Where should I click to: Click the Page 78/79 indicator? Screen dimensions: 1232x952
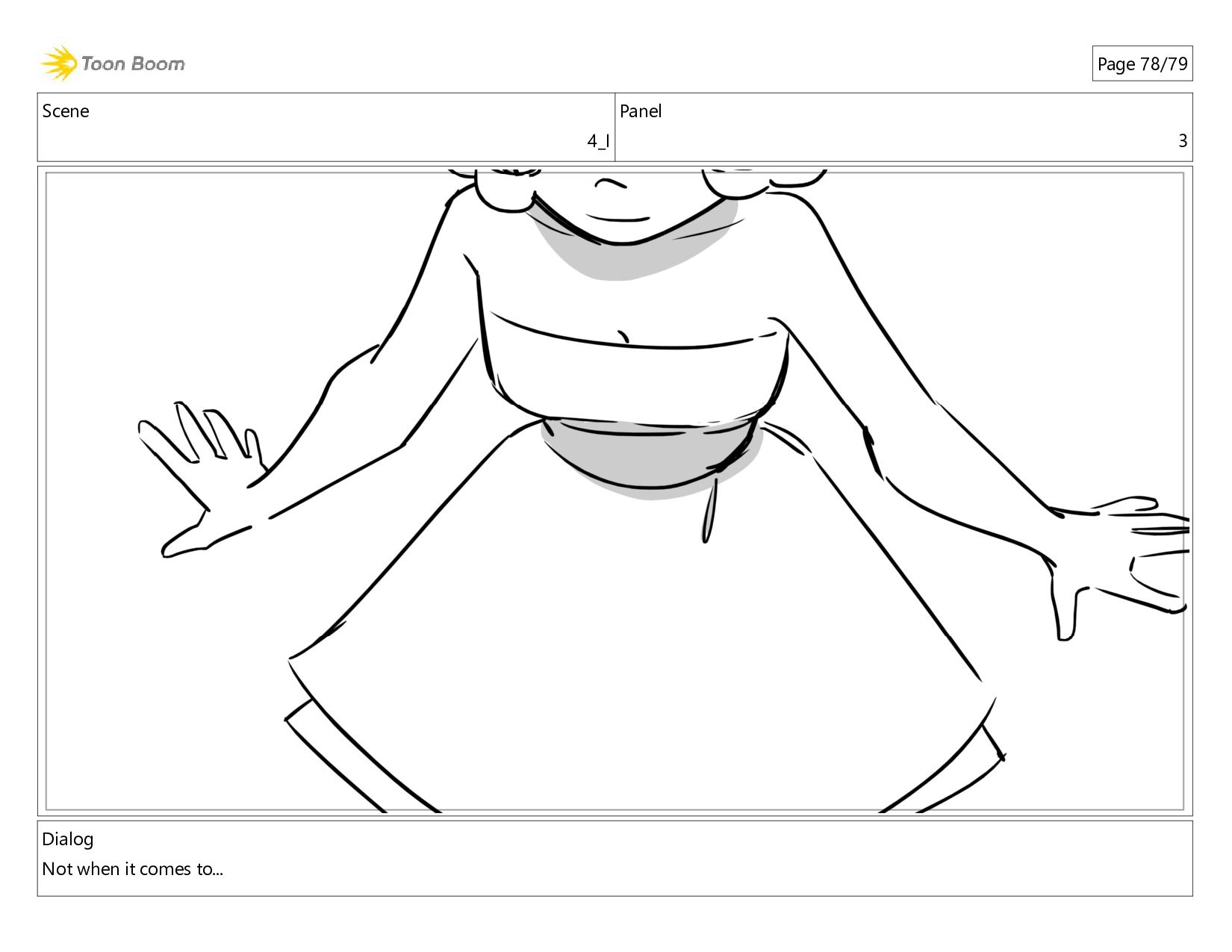(1142, 64)
